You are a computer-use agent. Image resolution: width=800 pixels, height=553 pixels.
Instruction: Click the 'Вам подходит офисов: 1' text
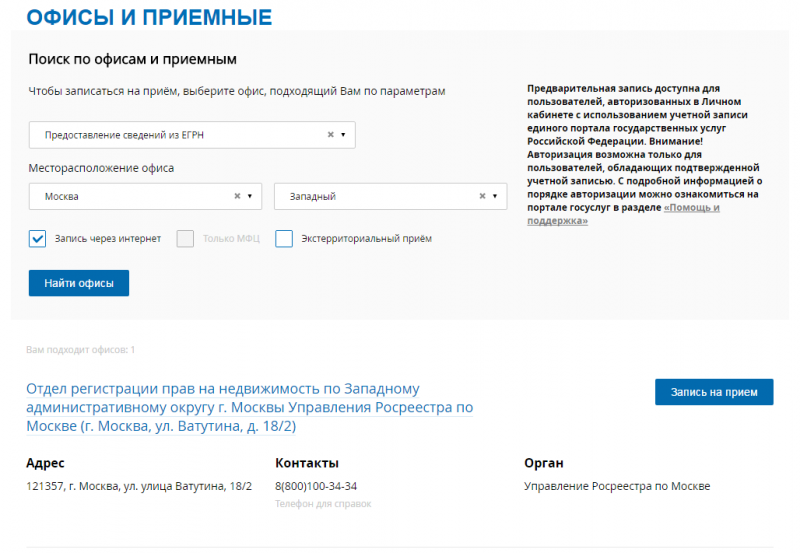[81, 350]
